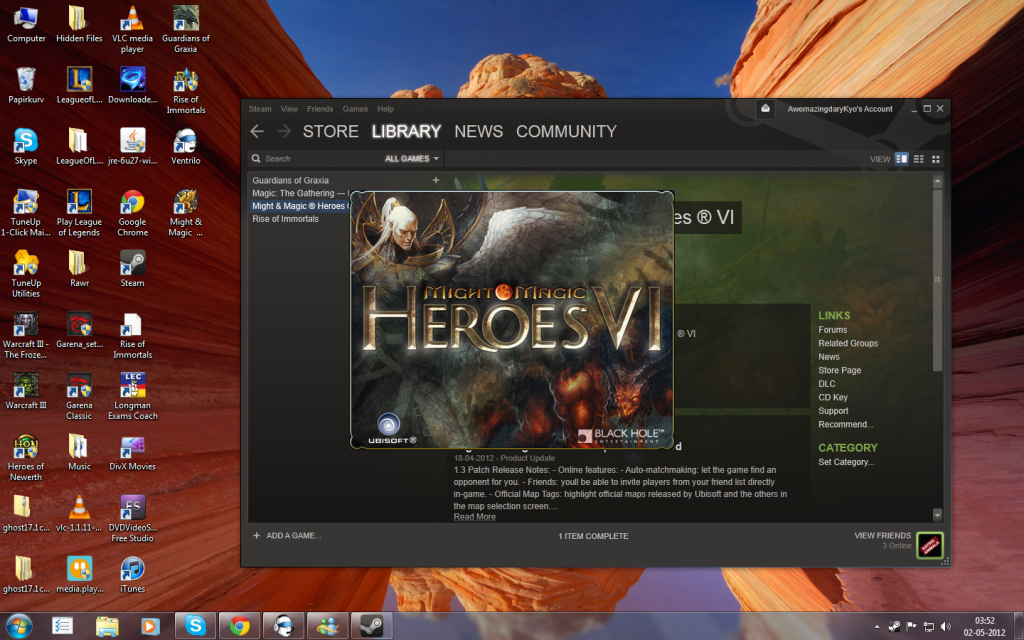Click VIEW FRIENDS button
The image size is (1024, 640).
tap(882, 536)
